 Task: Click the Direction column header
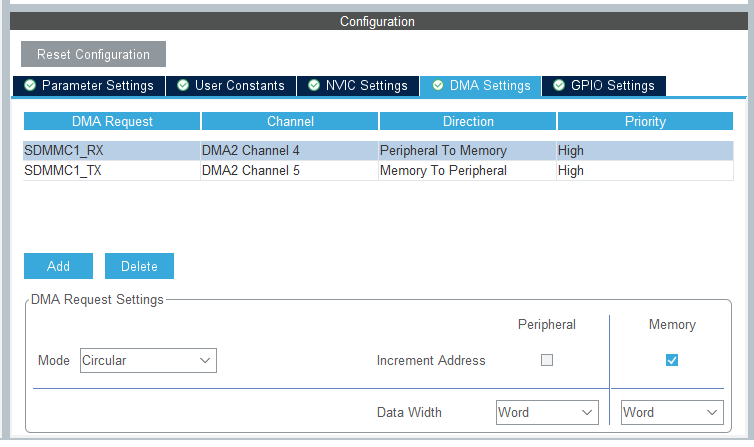[x=468, y=121]
